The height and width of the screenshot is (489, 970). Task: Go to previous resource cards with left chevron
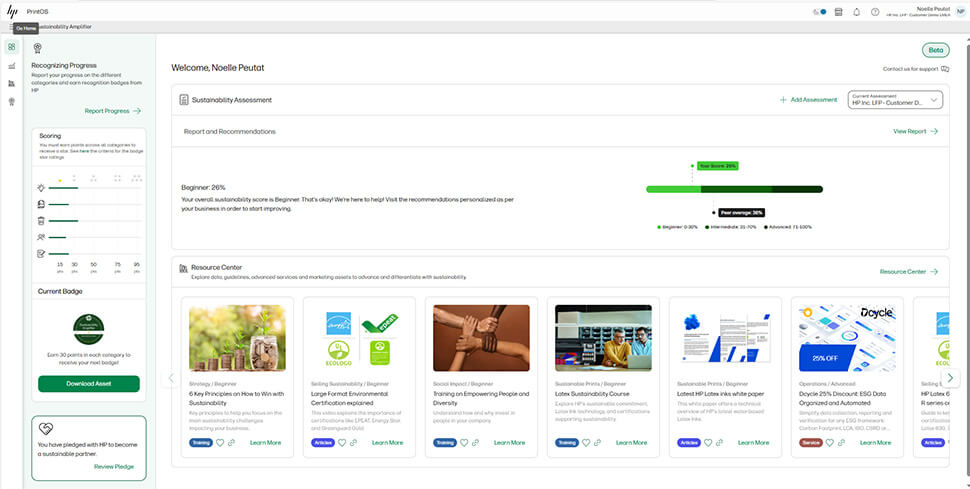(x=171, y=378)
